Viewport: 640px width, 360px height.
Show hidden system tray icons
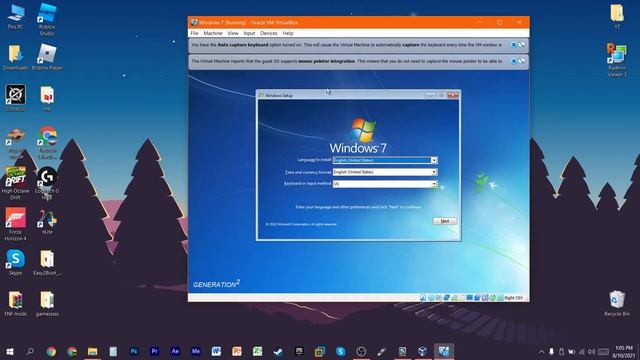[541, 352]
